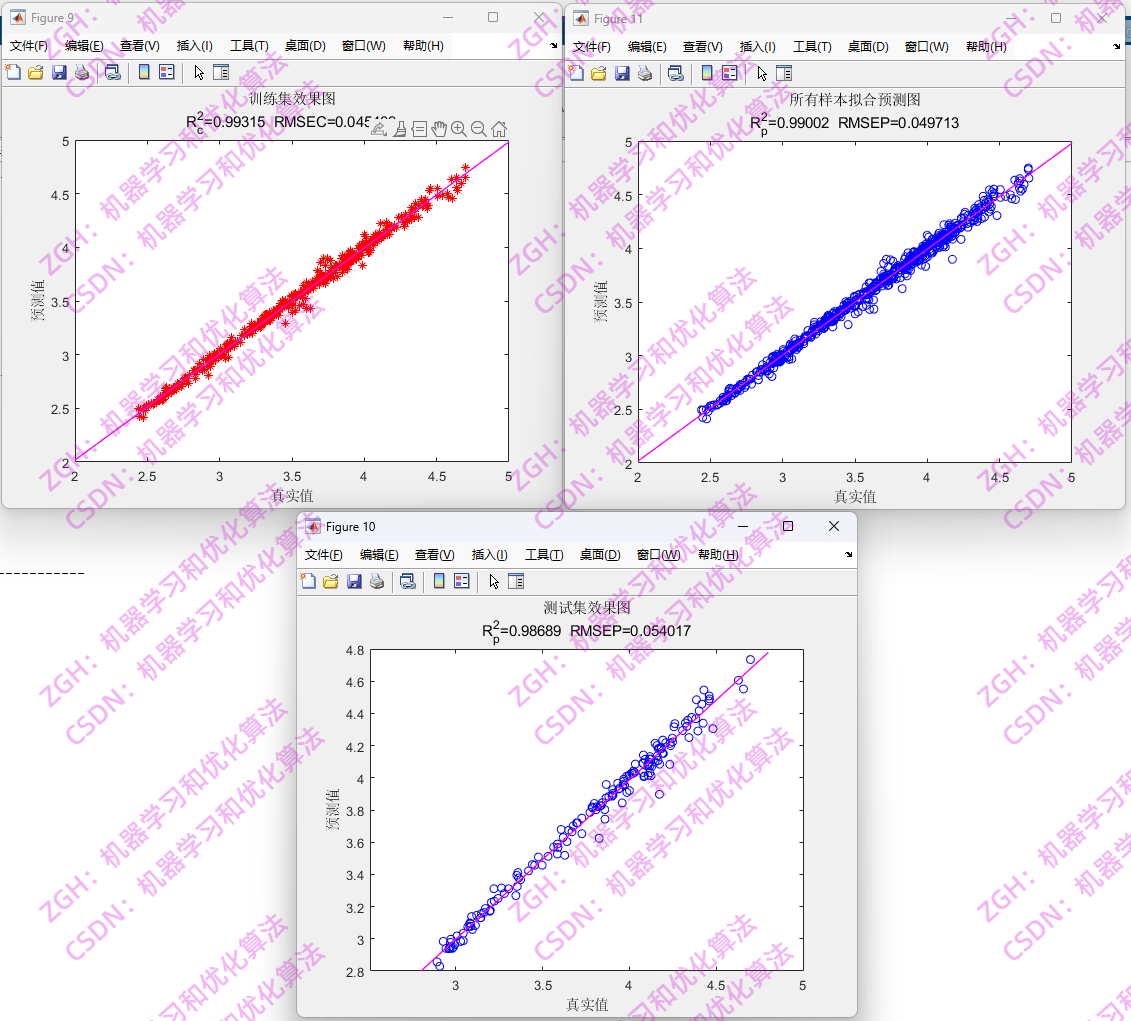The image size is (1131, 1021).
Task: Open 工具(T) menu in Figure 11
Action: pyautogui.click(x=812, y=46)
